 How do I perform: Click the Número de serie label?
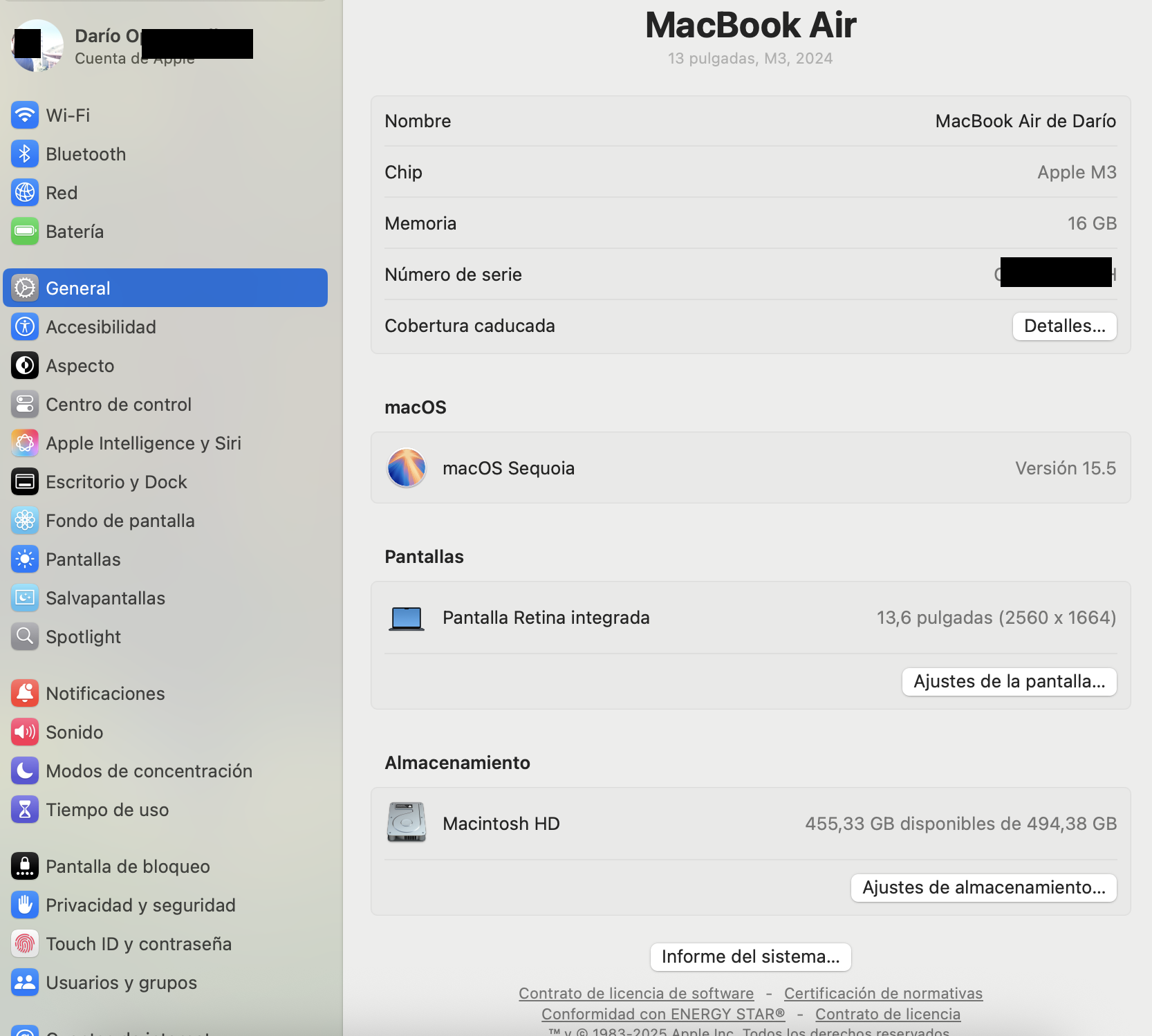point(453,275)
